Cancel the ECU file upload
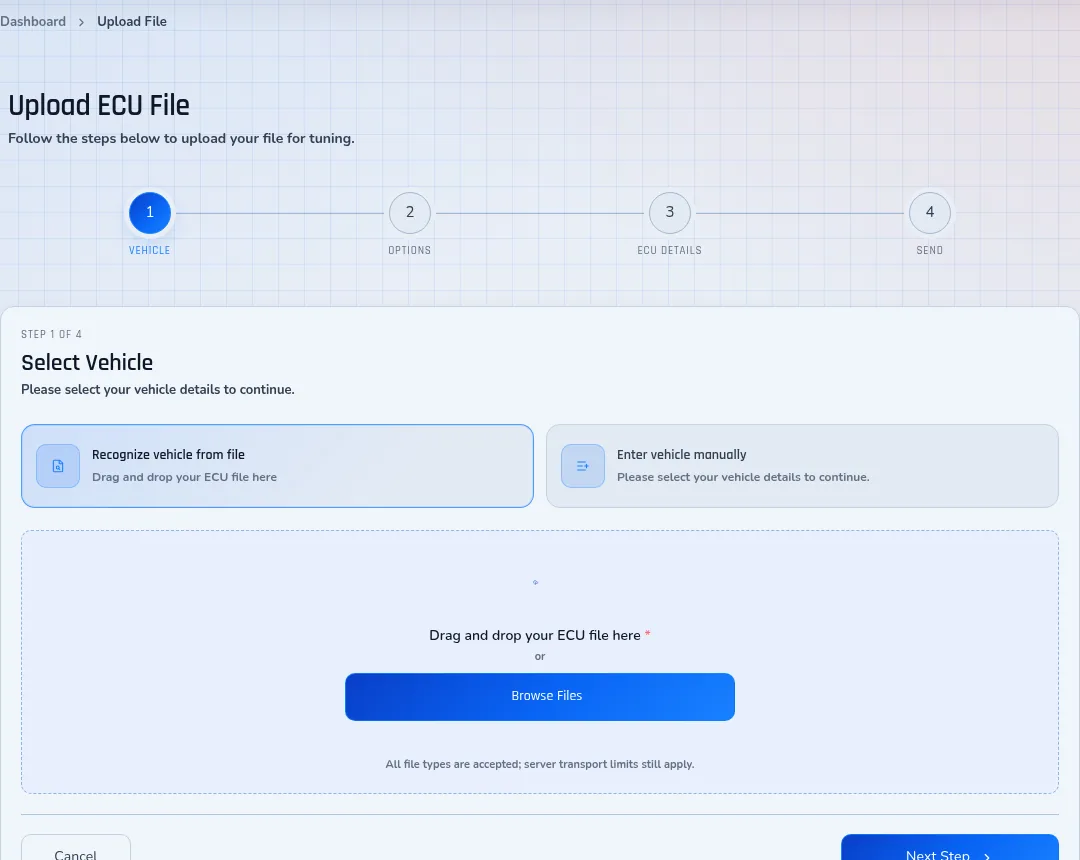 (x=76, y=848)
